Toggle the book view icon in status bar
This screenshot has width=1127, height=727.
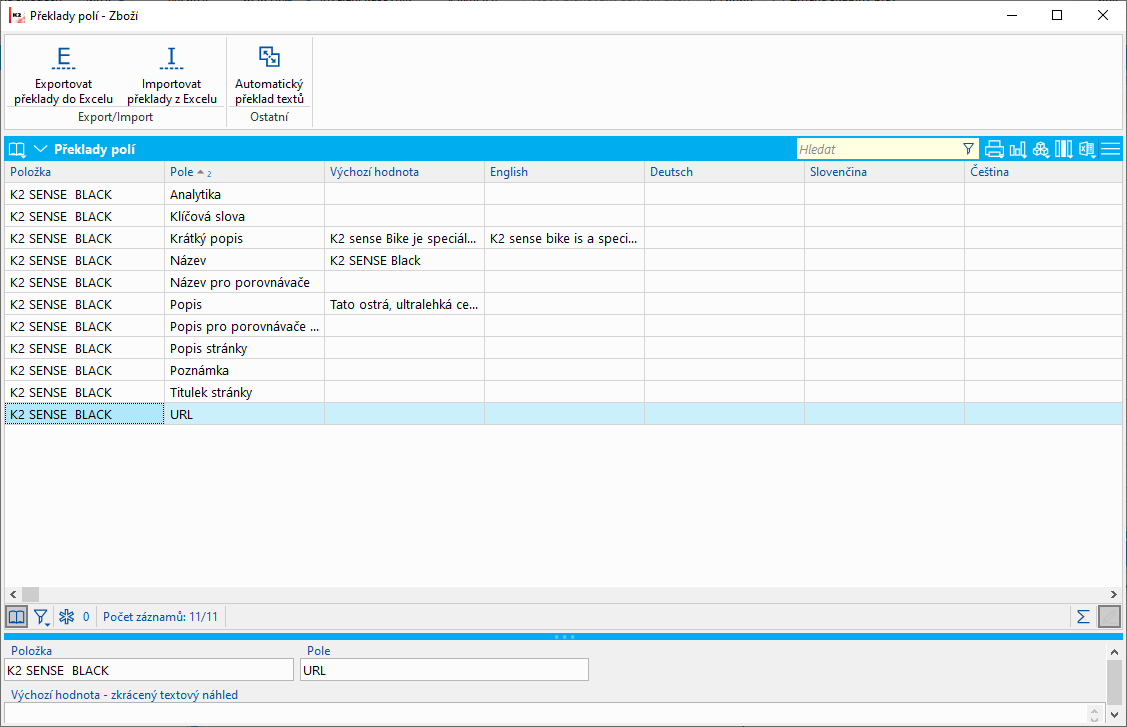(x=17, y=616)
